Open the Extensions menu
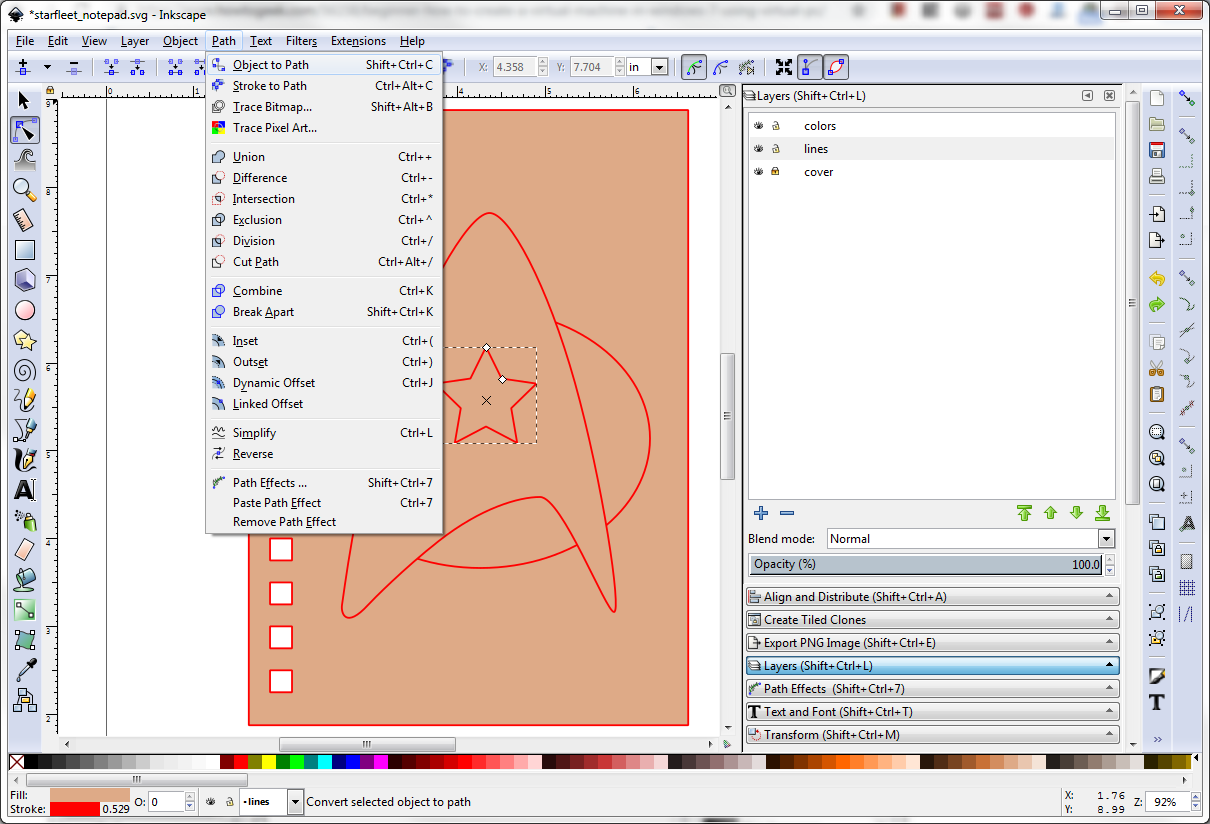Screen dimensions: 1210x824 [x=358, y=41]
